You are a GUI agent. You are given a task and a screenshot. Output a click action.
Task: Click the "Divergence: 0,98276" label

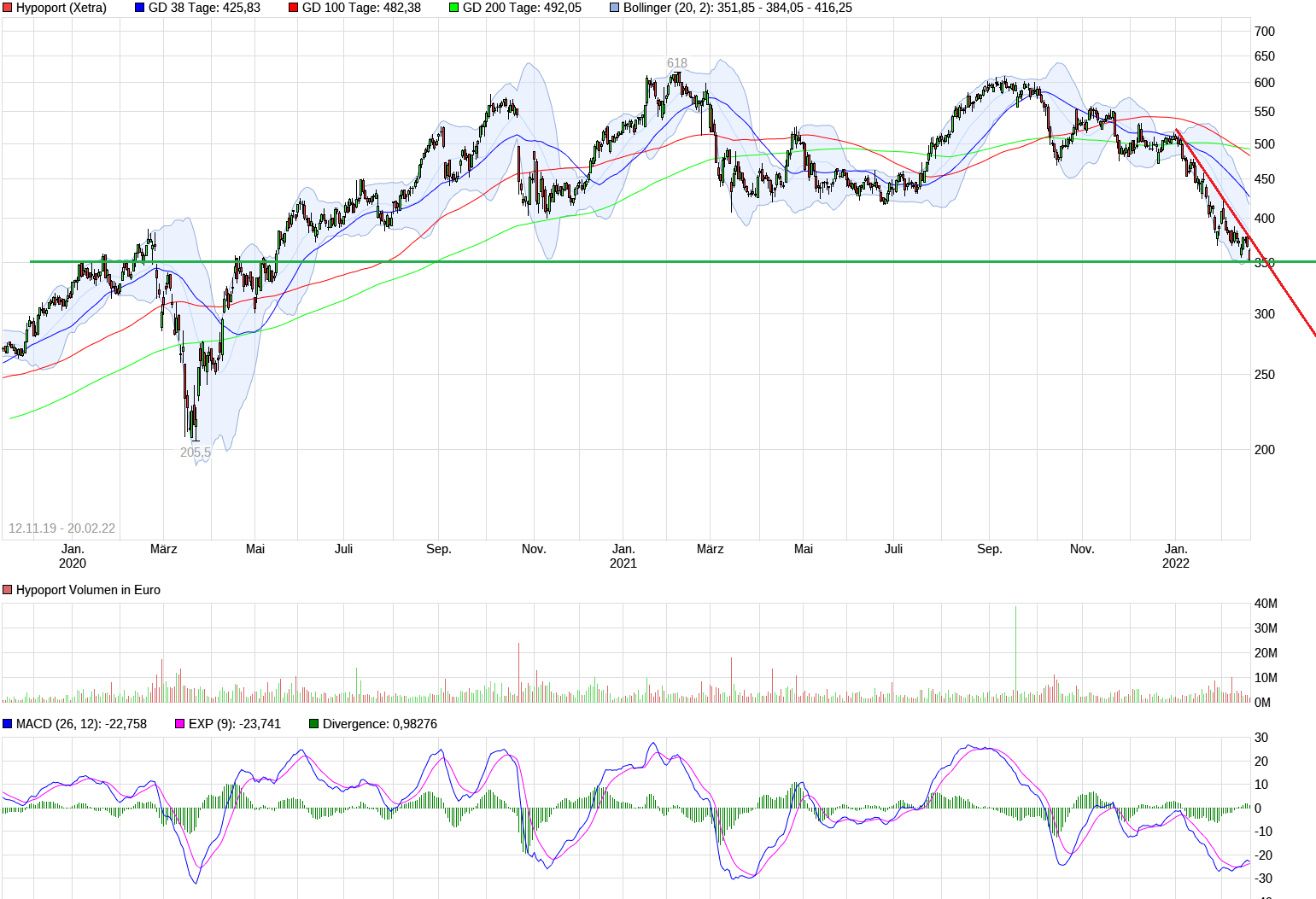380,724
